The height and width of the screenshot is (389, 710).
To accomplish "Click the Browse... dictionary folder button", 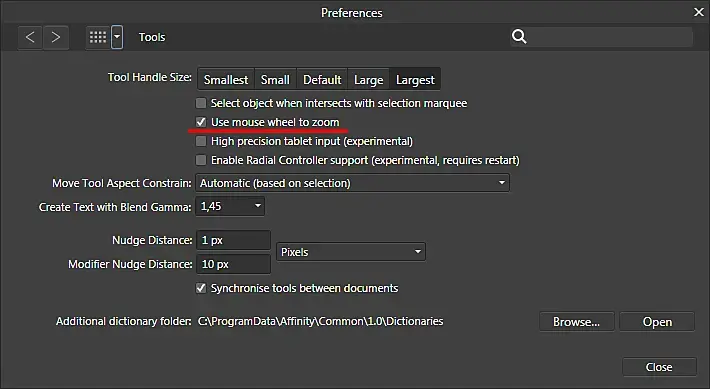I will [576, 322].
